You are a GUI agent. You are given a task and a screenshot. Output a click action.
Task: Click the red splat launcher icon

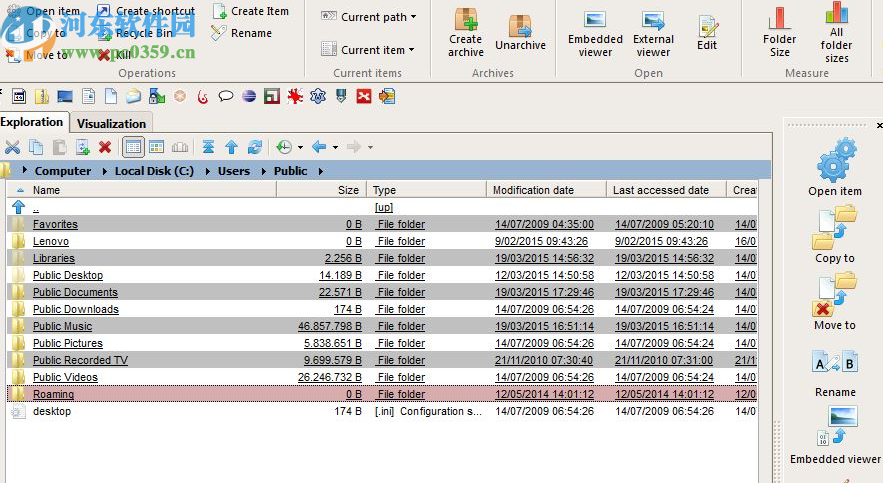pyautogui.click(x=295, y=97)
